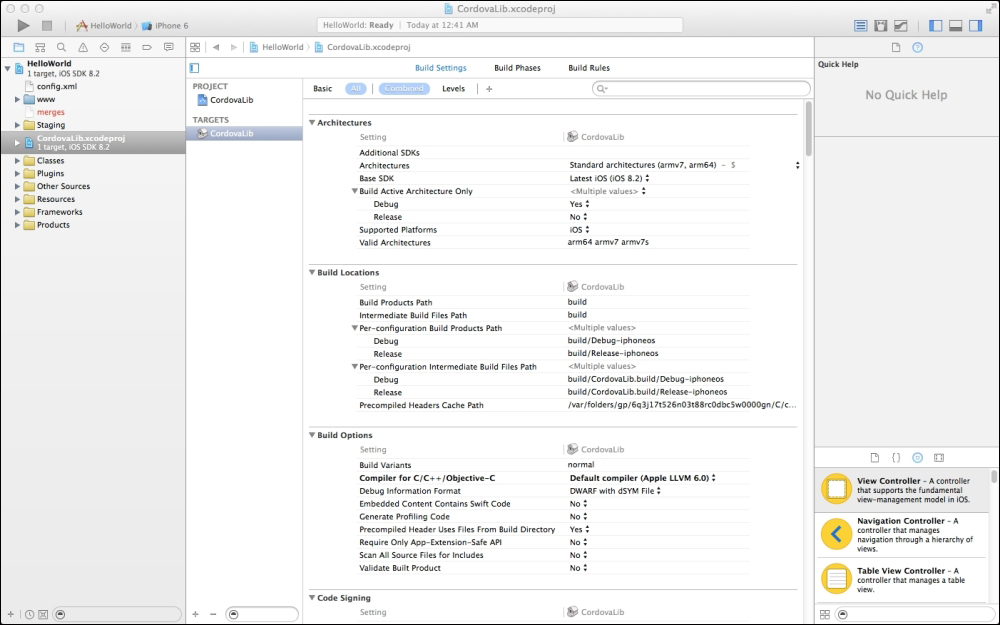Click the build settings vertical scrollbar

tap(809, 128)
